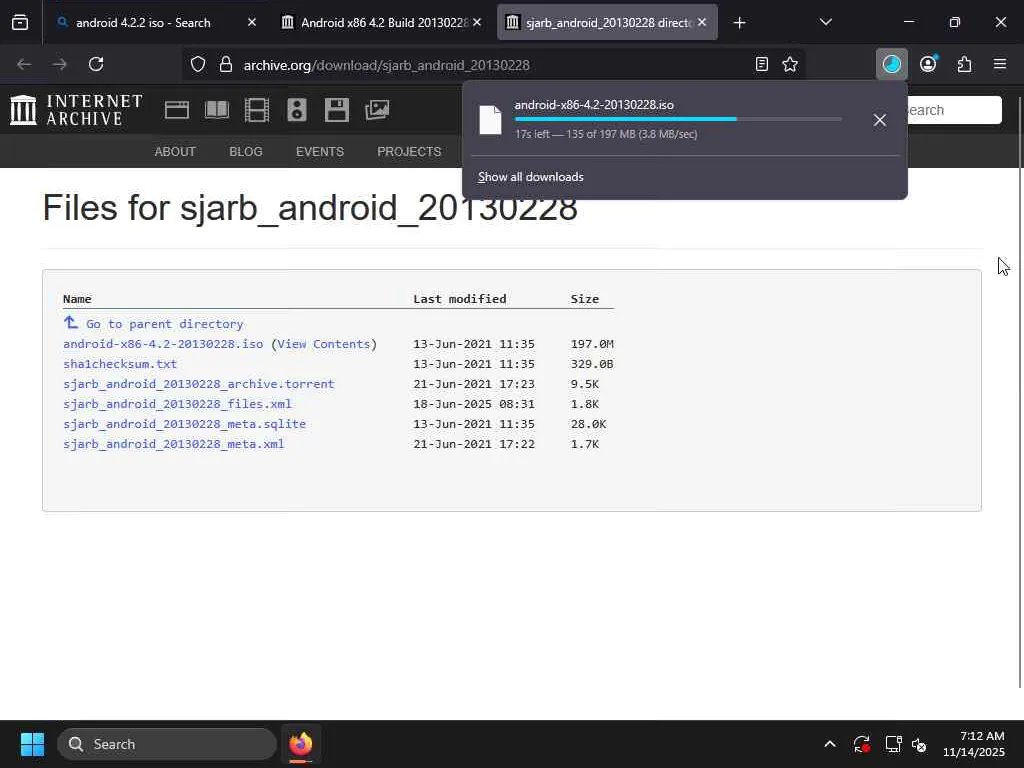The height and width of the screenshot is (768, 1024).
Task: View site security via padlock icon
Action: click(226, 64)
